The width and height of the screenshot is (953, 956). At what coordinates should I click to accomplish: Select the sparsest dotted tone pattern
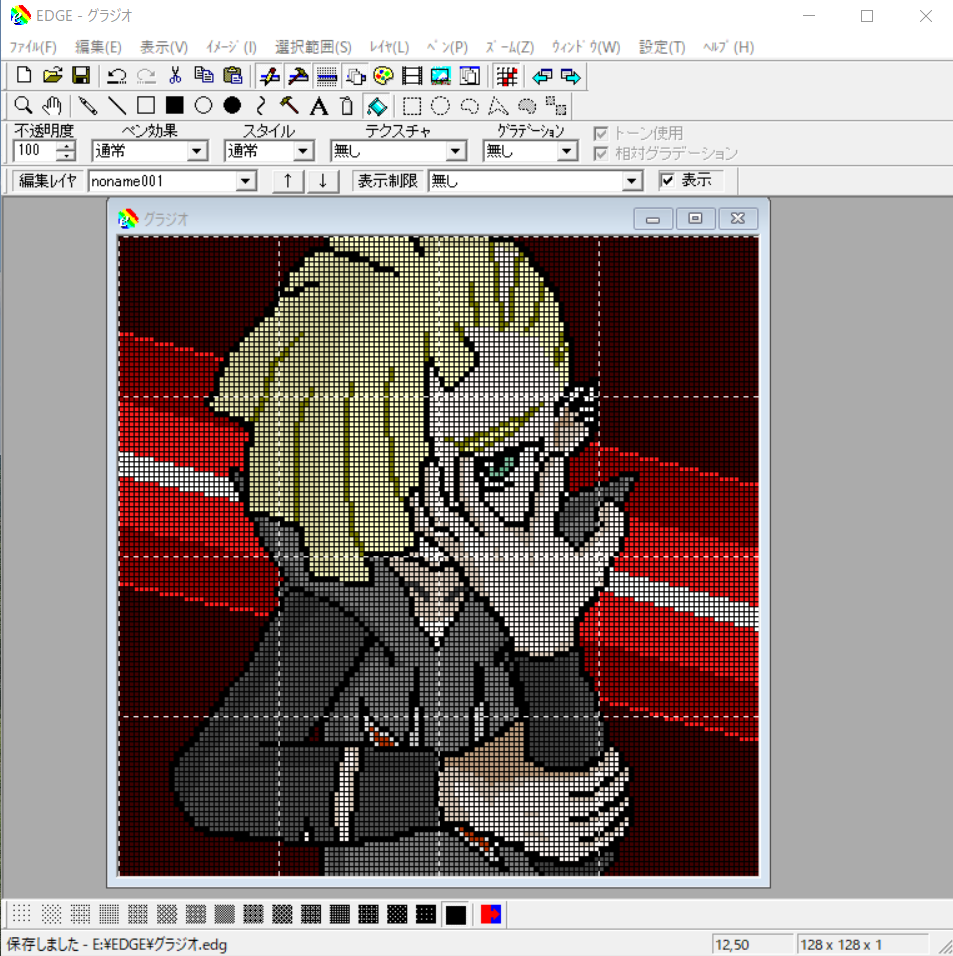22,915
